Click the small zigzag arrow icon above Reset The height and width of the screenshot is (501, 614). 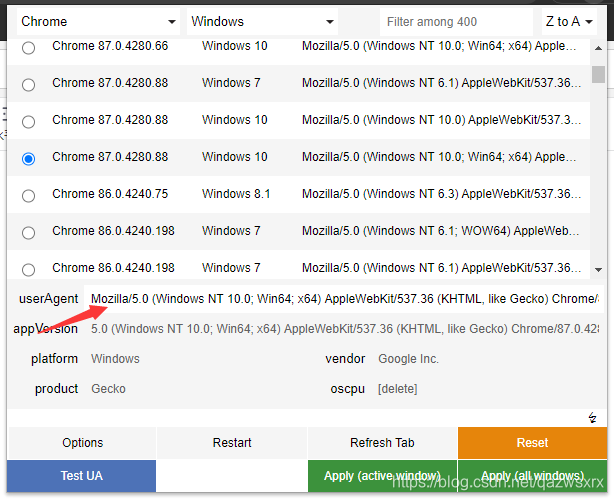coord(592,418)
